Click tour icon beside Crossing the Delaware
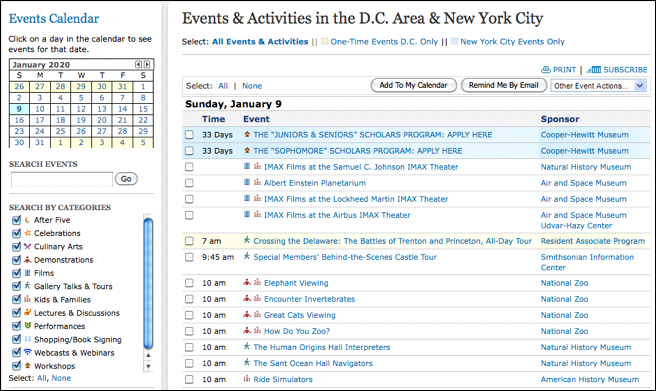The height and width of the screenshot is (391, 656). click(x=247, y=240)
